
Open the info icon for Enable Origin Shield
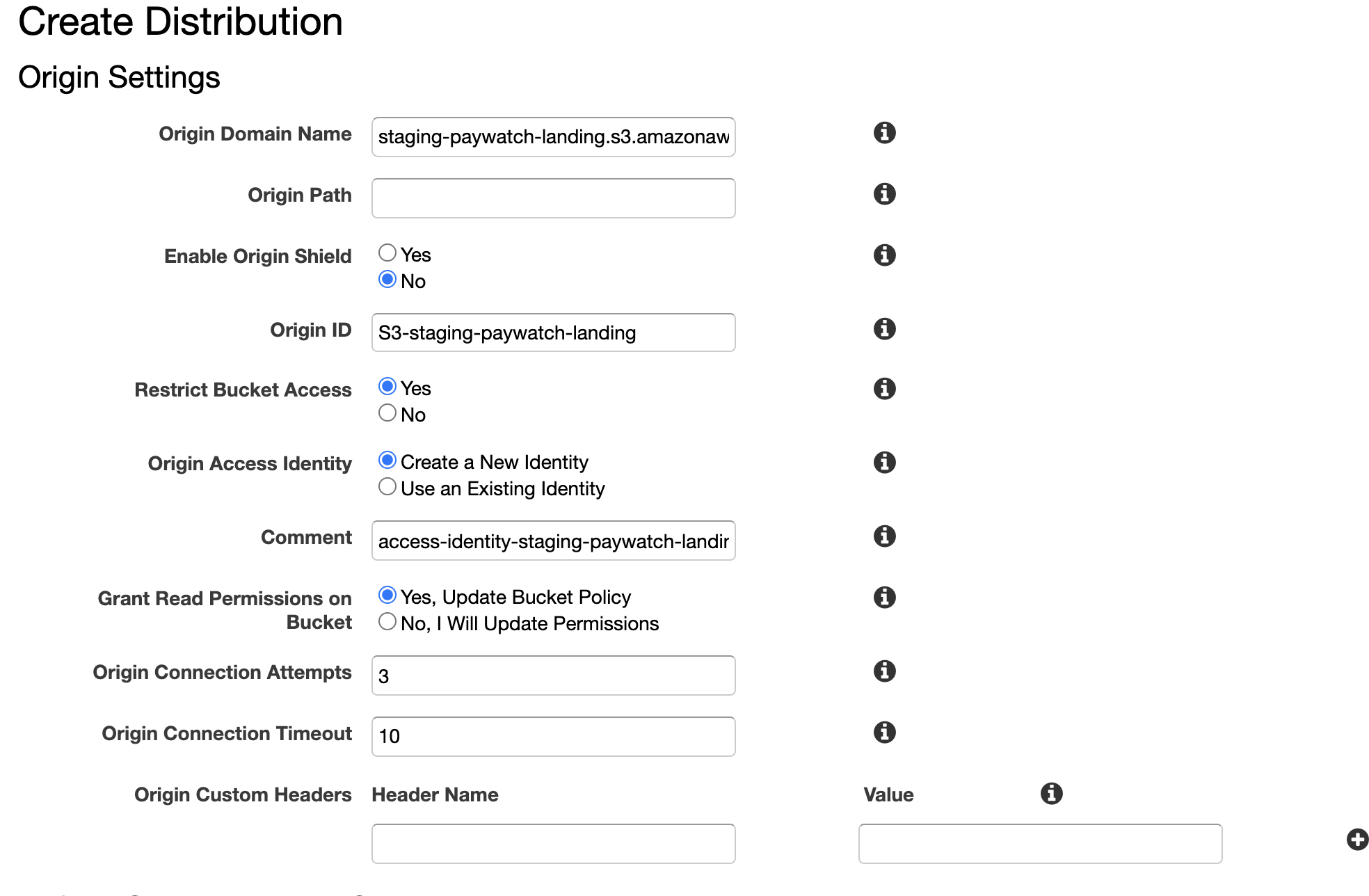click(884, 255)
